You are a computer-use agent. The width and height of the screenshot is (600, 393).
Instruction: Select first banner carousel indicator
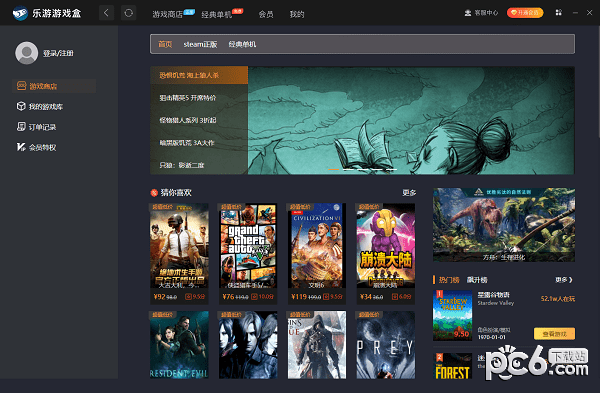point(334,169)
